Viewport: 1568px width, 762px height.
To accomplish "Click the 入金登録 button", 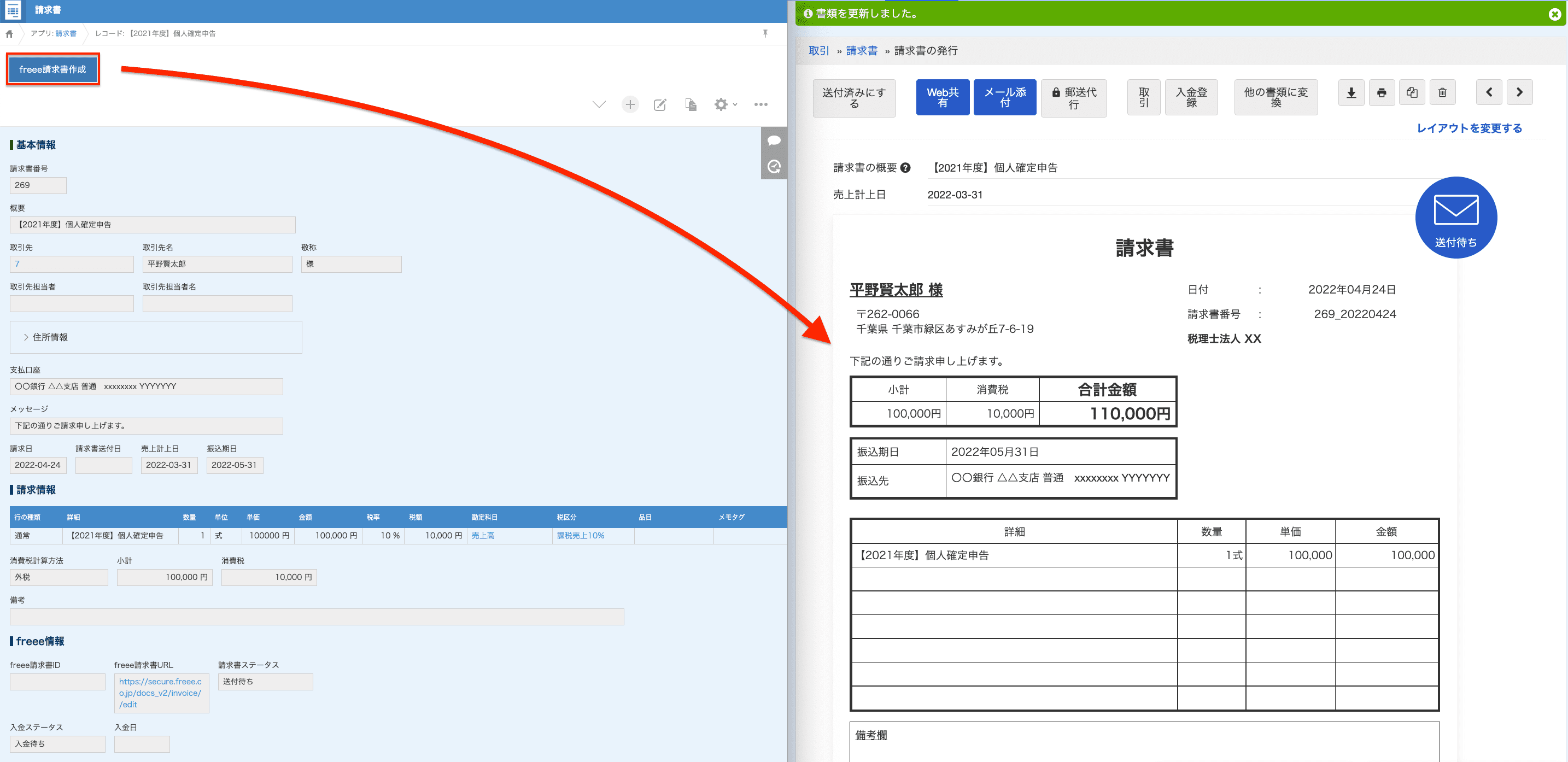I will pyautogui.click(x=1191, y=97).
